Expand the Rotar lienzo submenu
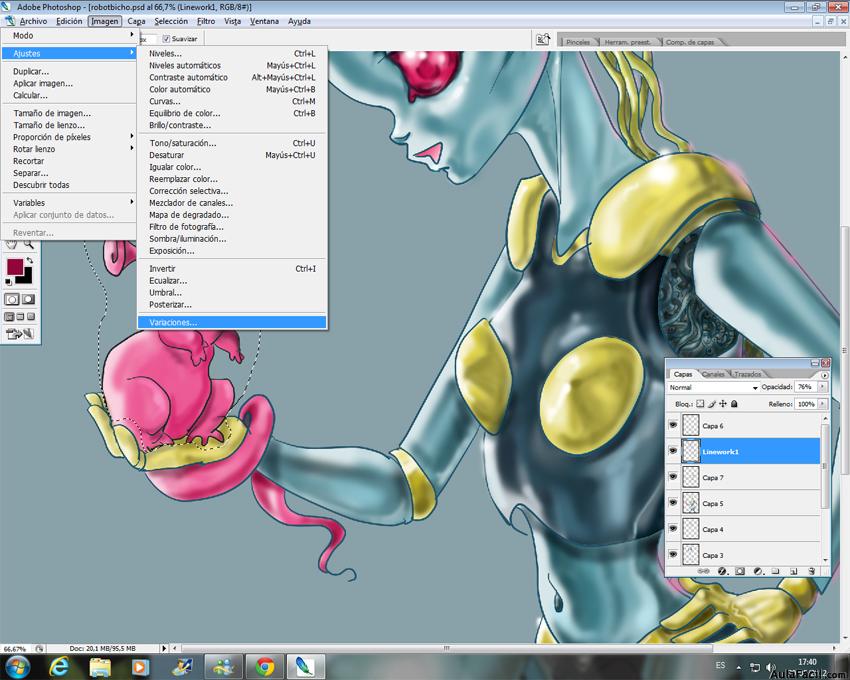 69,149
